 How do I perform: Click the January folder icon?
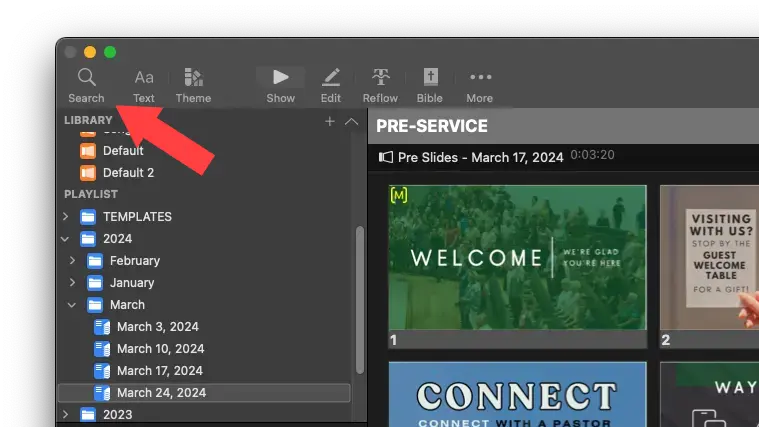[95, 282]
